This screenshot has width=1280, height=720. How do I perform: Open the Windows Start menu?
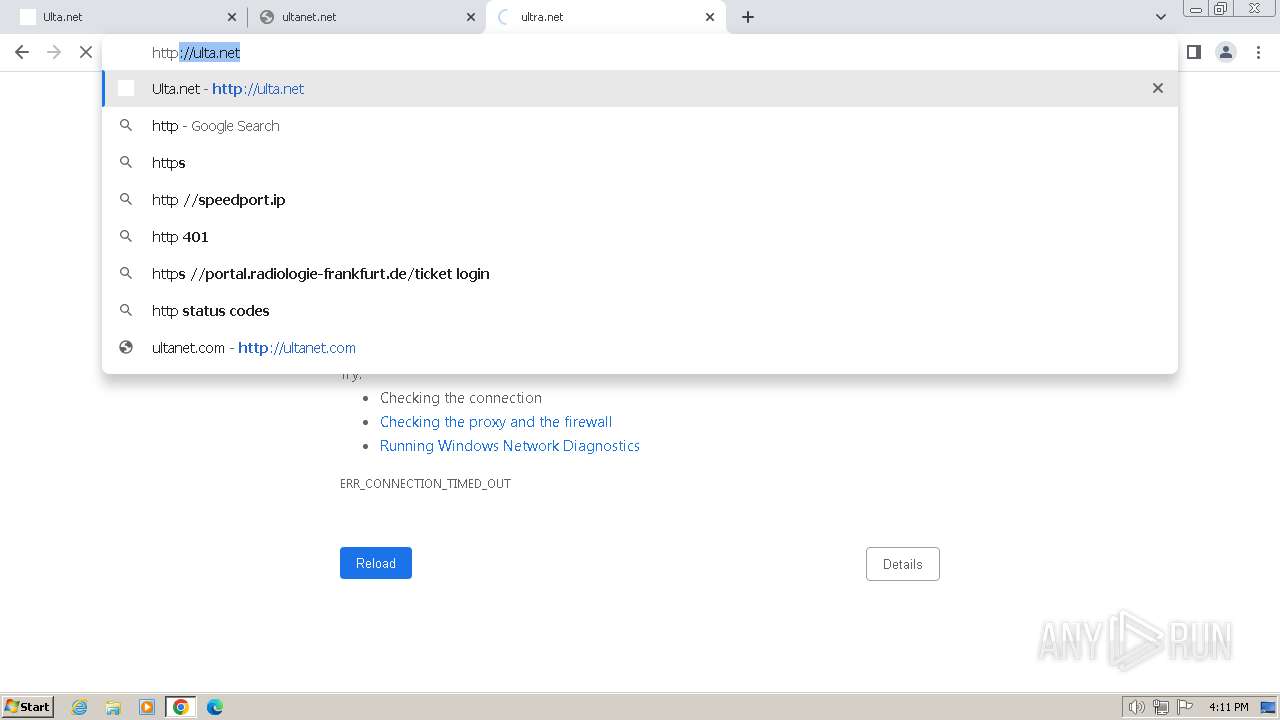(x=28, y=706)
